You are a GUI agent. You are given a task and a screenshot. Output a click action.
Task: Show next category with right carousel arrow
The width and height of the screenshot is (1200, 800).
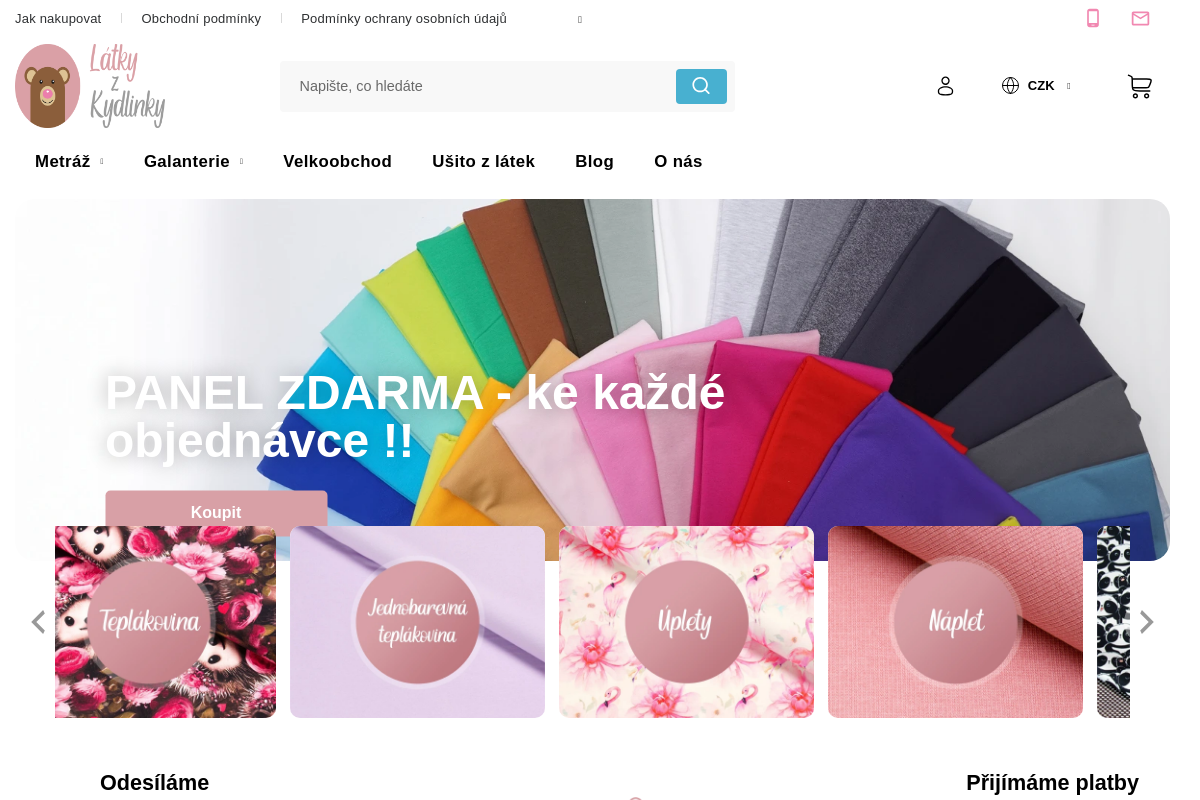tap(1146, 622)
